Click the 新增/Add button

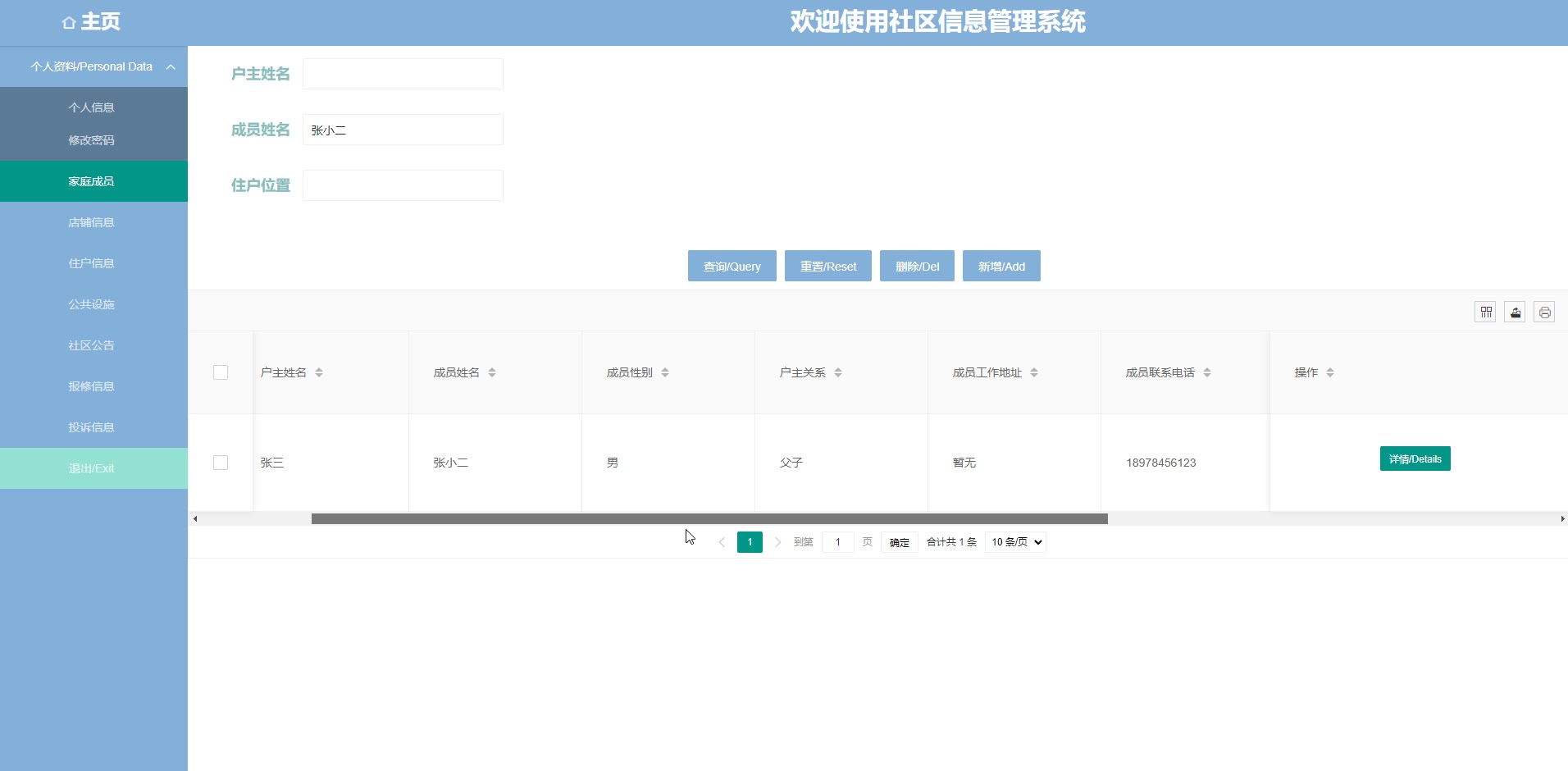pos(1001,266)
